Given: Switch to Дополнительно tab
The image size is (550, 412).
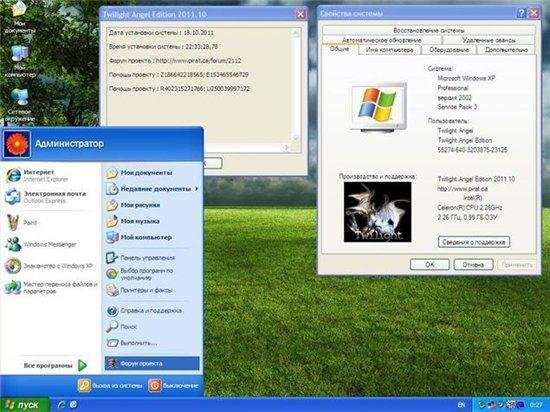Looking at the screenshot, I should (x=506, y=50).
